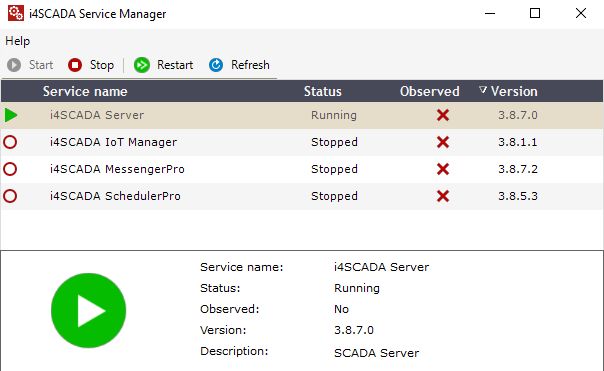Select the i4SCADA MessengerPro row
Image resolution: width=604 pixels, height=371 pixels.
point(302,169)
